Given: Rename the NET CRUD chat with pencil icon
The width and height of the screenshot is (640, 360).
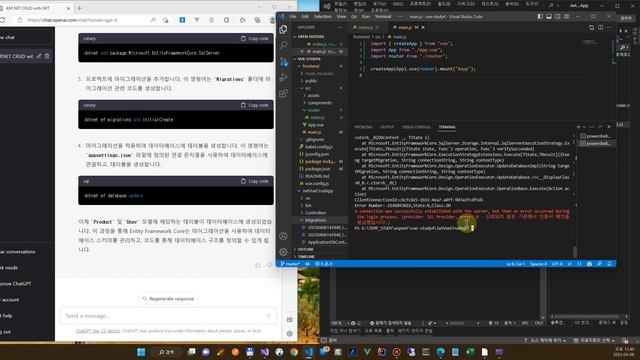Looking at the screenshot, I should coord(39,56).
